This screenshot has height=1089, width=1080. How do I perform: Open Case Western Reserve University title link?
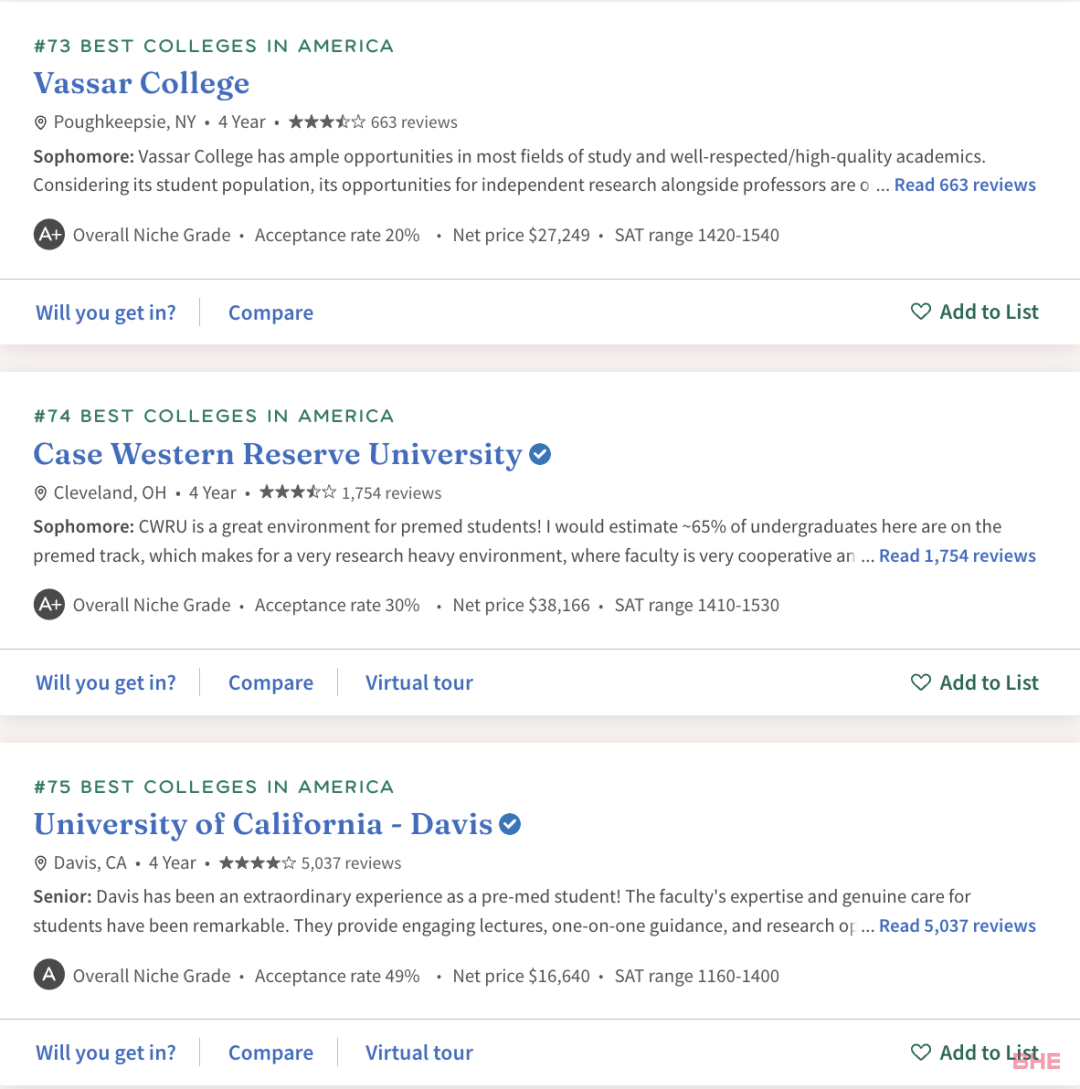[x=278, y=454]
